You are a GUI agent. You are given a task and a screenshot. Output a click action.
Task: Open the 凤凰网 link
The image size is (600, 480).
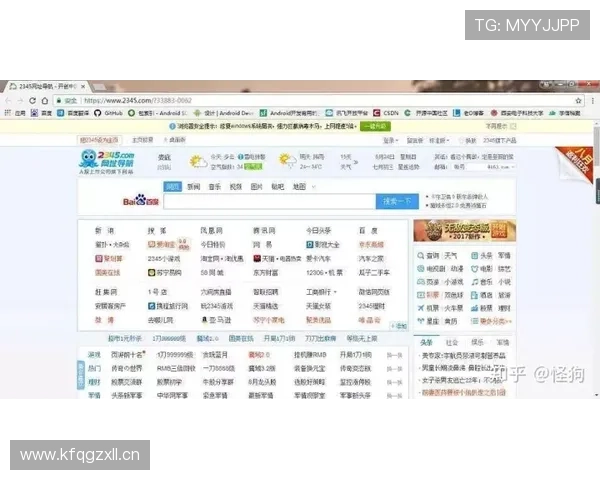[211, 231]
